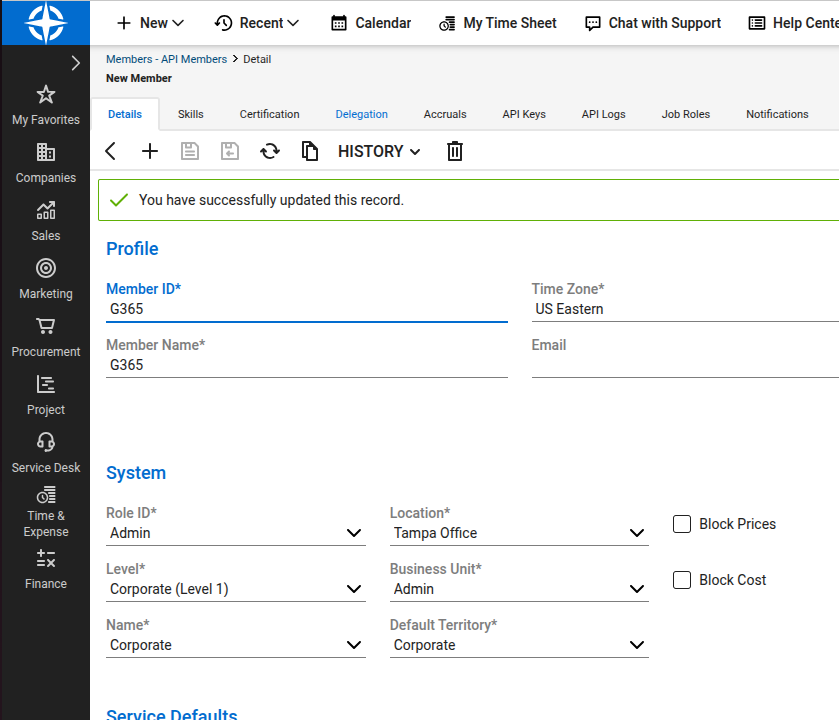Open the Role ID dropdown
The image size is (839, 720).
click(x=235, y=533)
